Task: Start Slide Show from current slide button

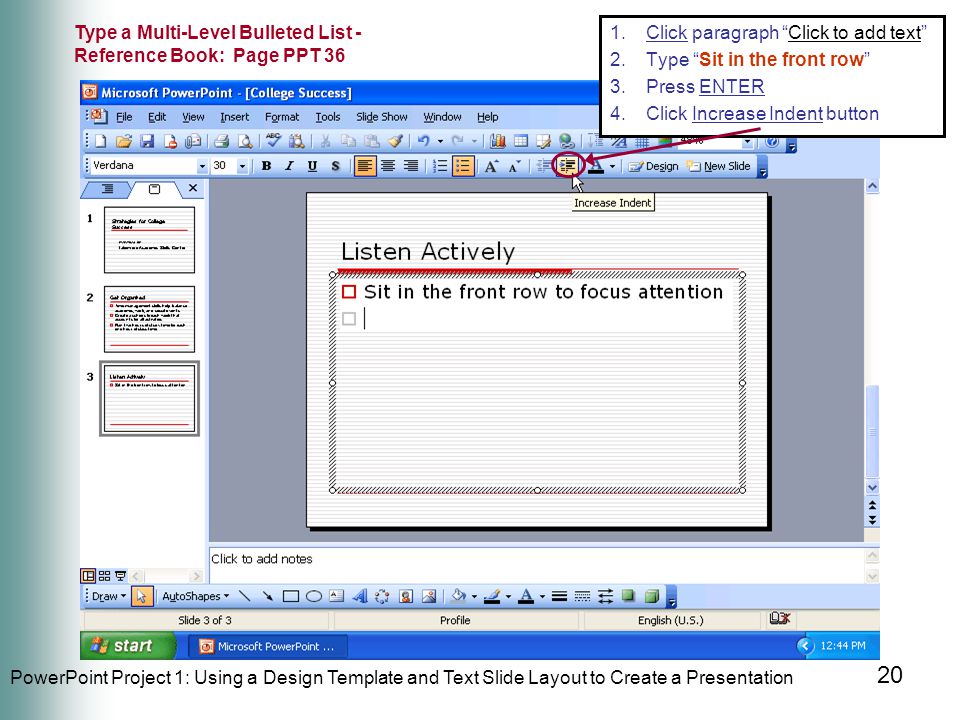Action: coord(120,576)
